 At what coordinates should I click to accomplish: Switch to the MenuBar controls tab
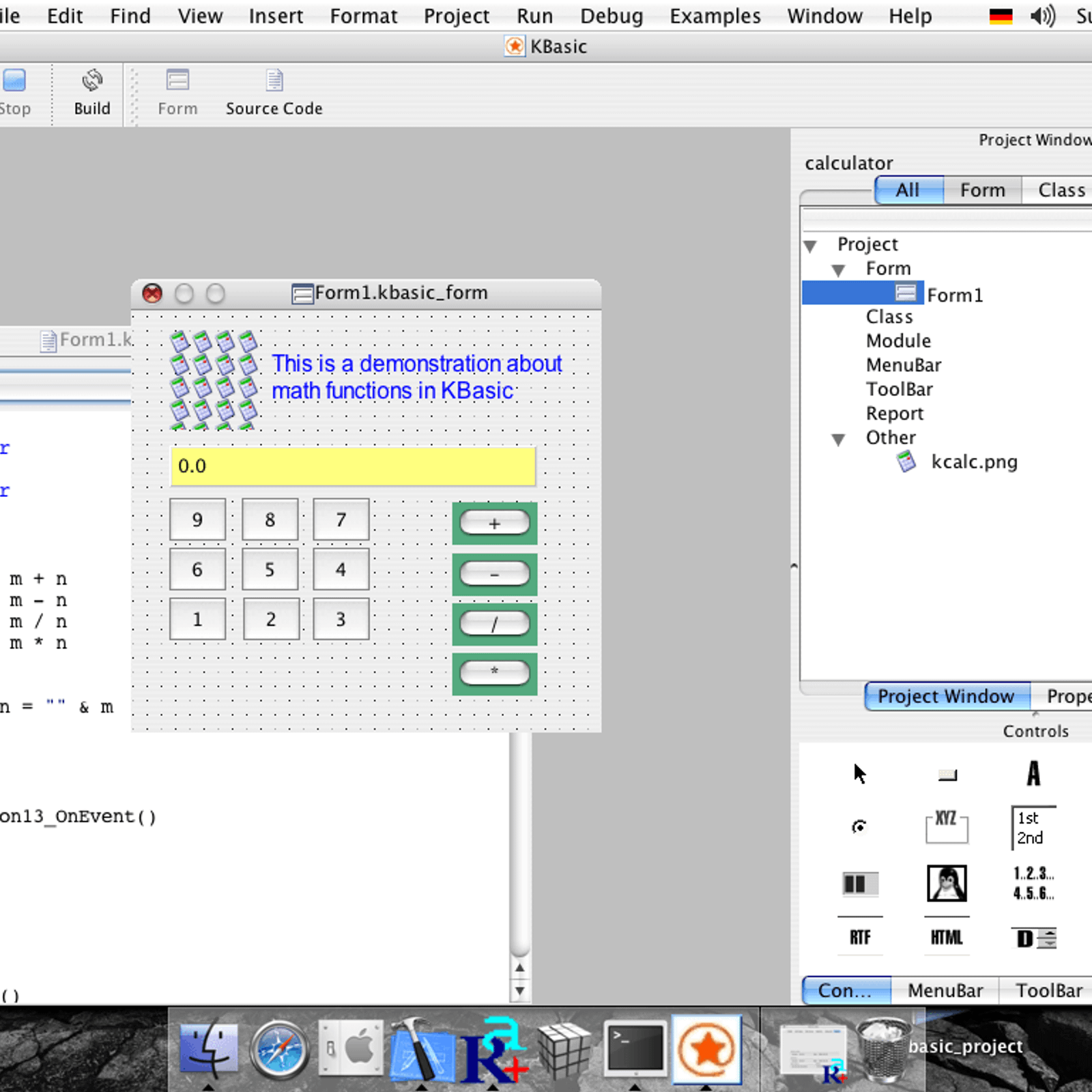click(945, 990)
